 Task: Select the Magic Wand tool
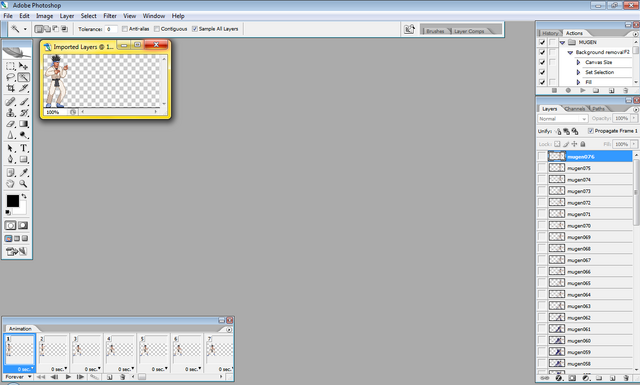(24, 77)
